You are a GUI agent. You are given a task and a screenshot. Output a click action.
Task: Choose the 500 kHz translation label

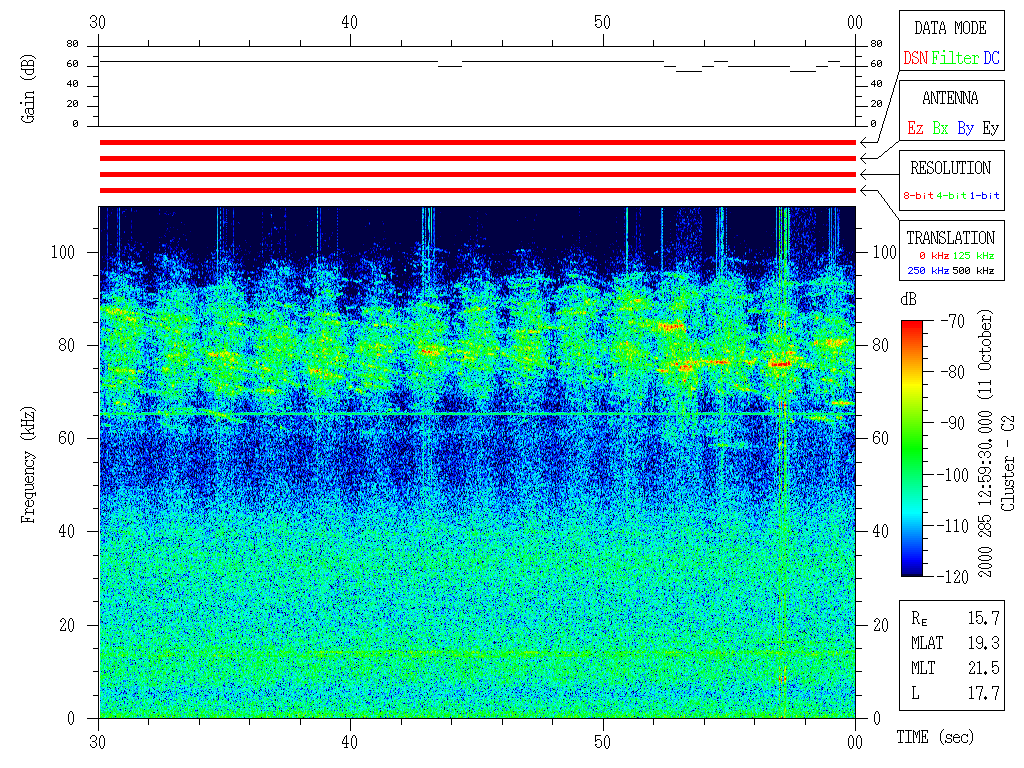coord(974,270)
